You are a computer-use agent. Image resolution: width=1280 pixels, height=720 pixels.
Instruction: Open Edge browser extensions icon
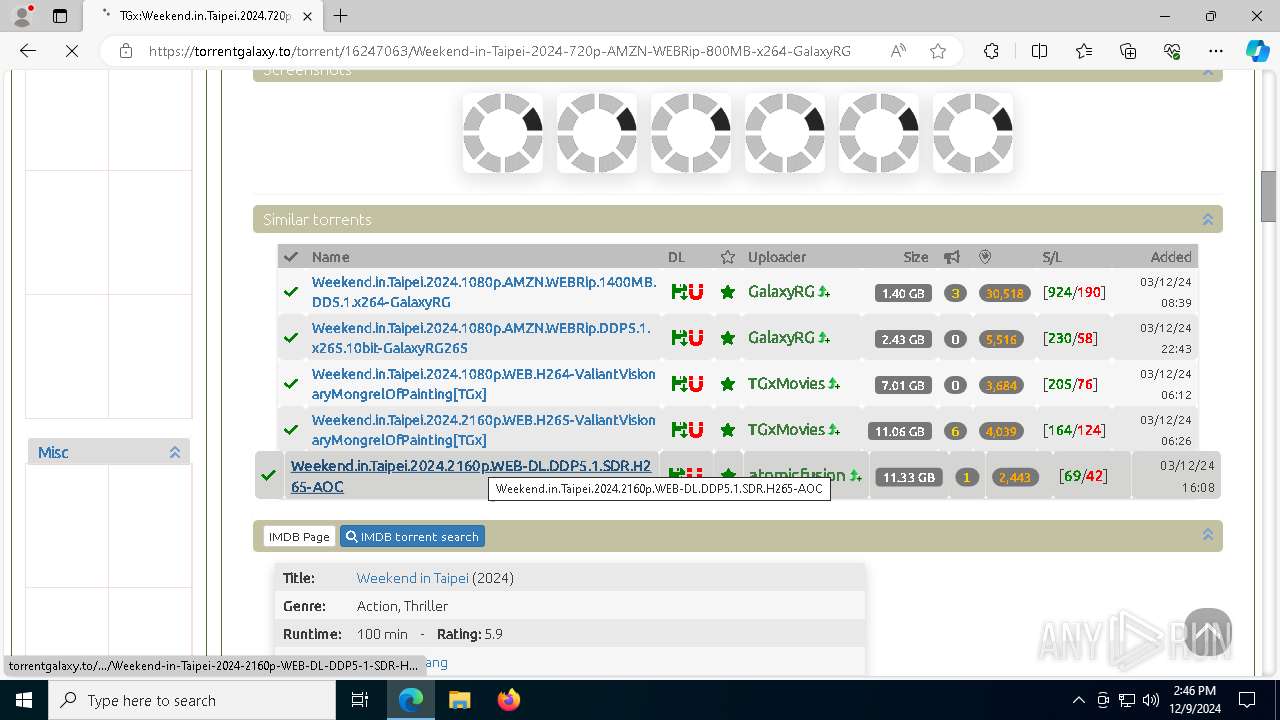[x=991, y=51]
